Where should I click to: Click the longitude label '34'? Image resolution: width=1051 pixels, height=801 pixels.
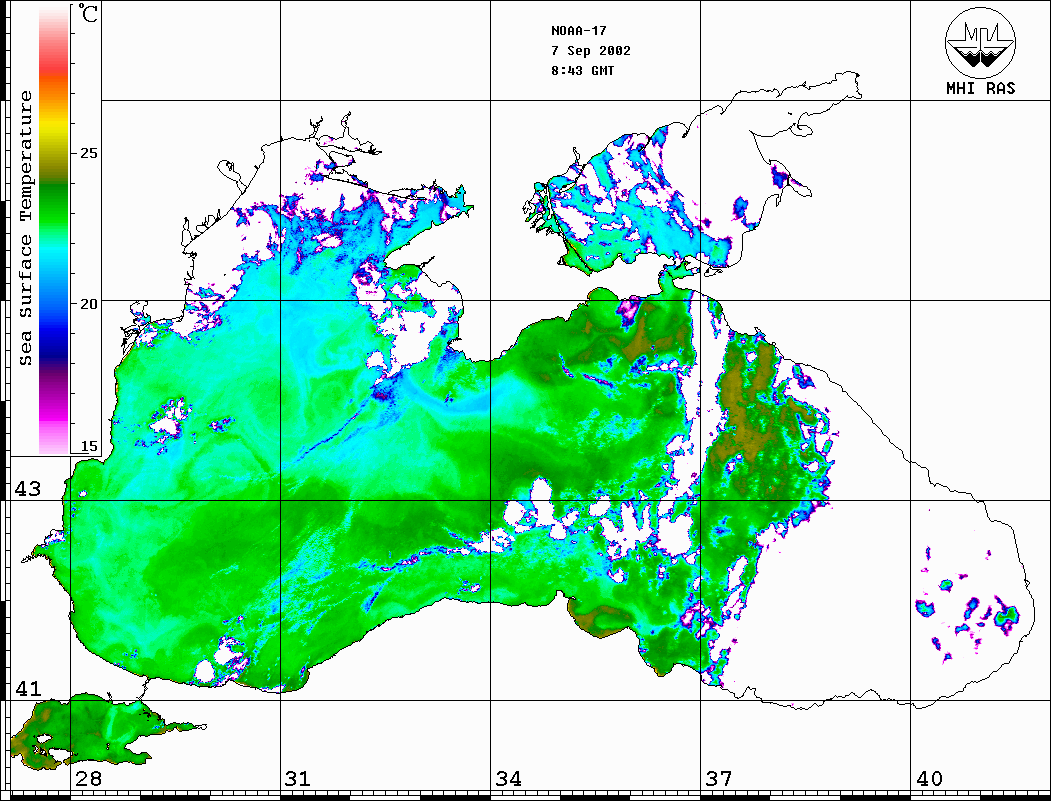[x=508, y=779]
